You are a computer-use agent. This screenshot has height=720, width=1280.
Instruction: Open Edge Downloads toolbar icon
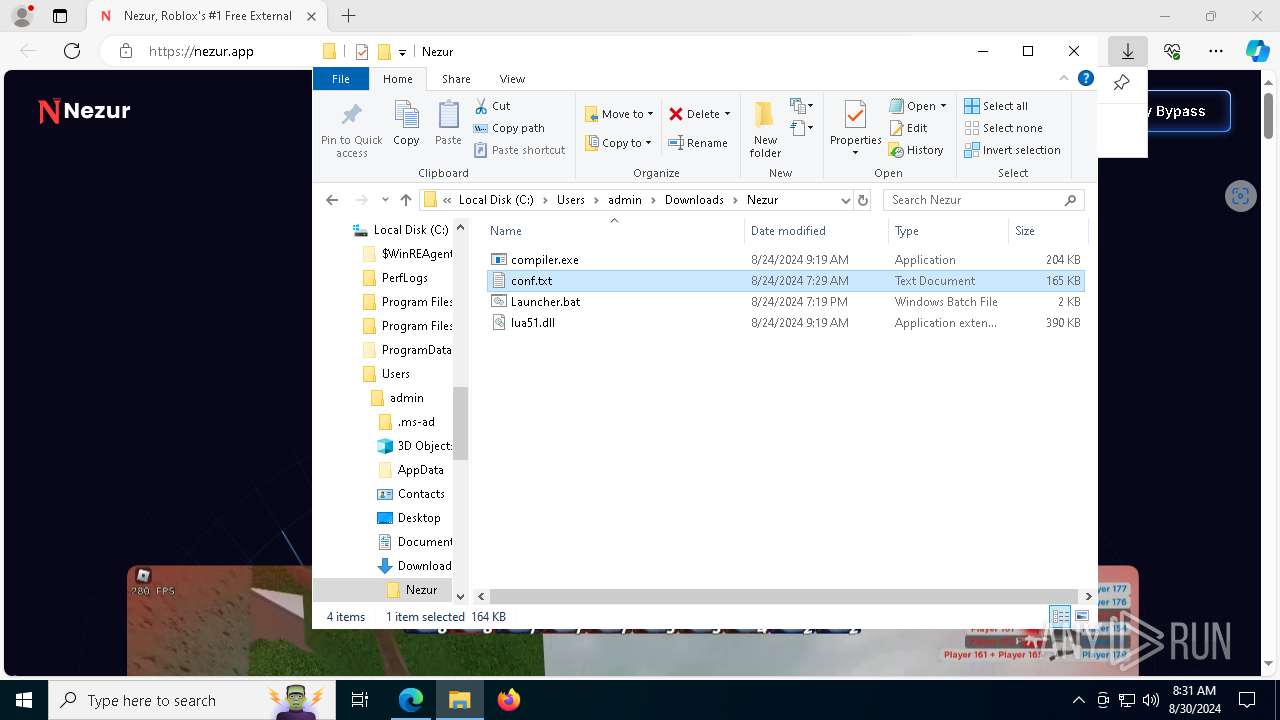point(1128,51)
